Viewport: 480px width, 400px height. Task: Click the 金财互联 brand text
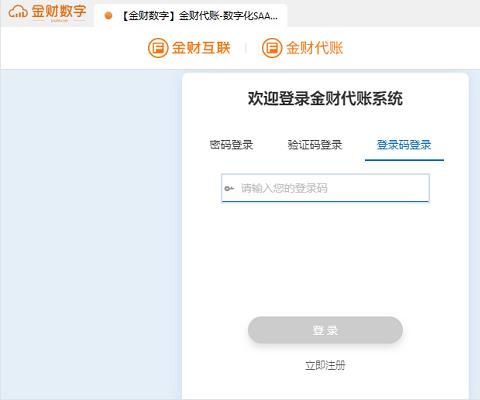pos(201,48)
